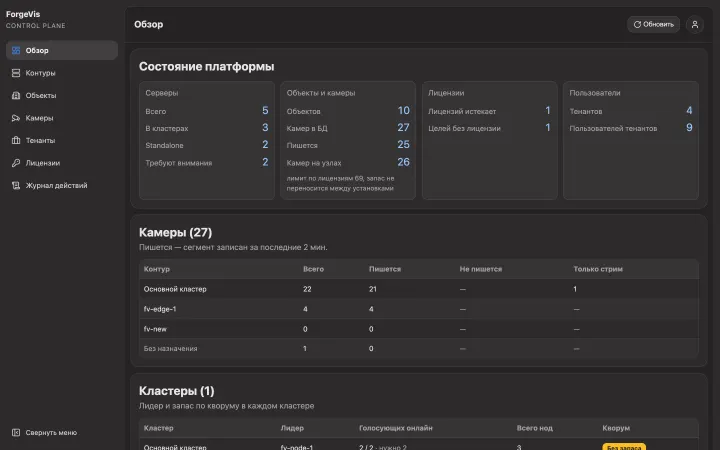Click the Только стрим column header

point(598,269)
